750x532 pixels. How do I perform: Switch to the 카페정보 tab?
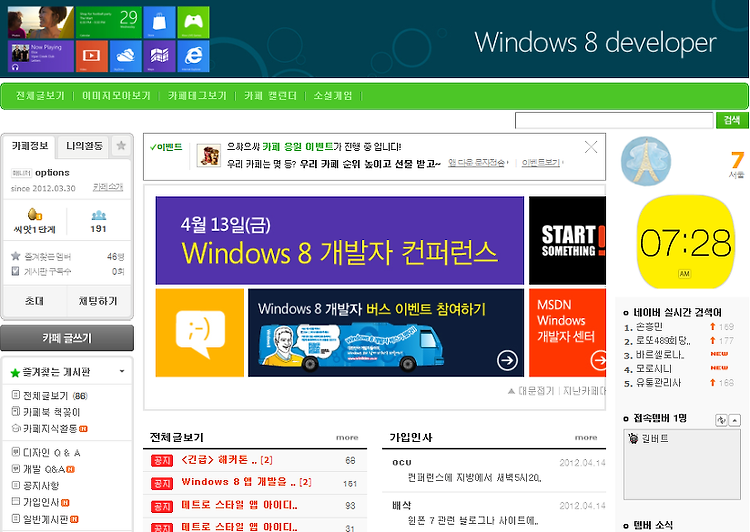click(x=30, y=145)
